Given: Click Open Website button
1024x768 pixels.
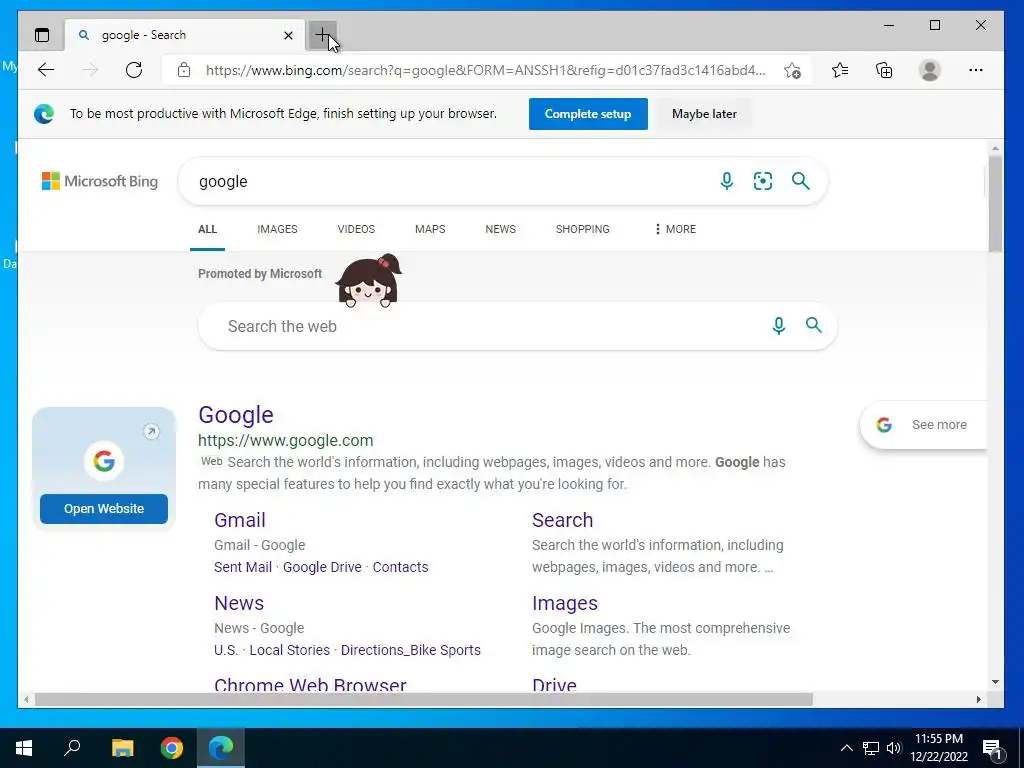Looking at the screenshot, I should pos(104,509).
